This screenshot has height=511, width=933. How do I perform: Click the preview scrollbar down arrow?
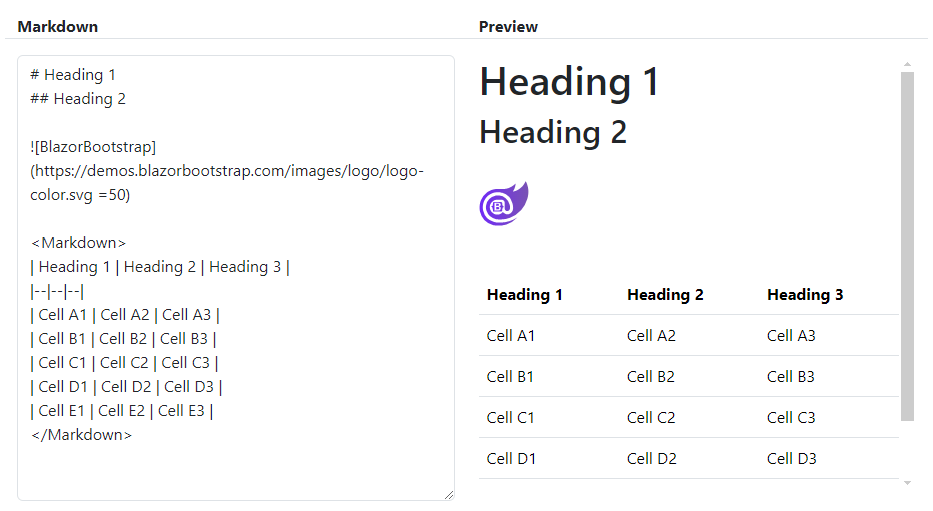(x=907, y=483)
